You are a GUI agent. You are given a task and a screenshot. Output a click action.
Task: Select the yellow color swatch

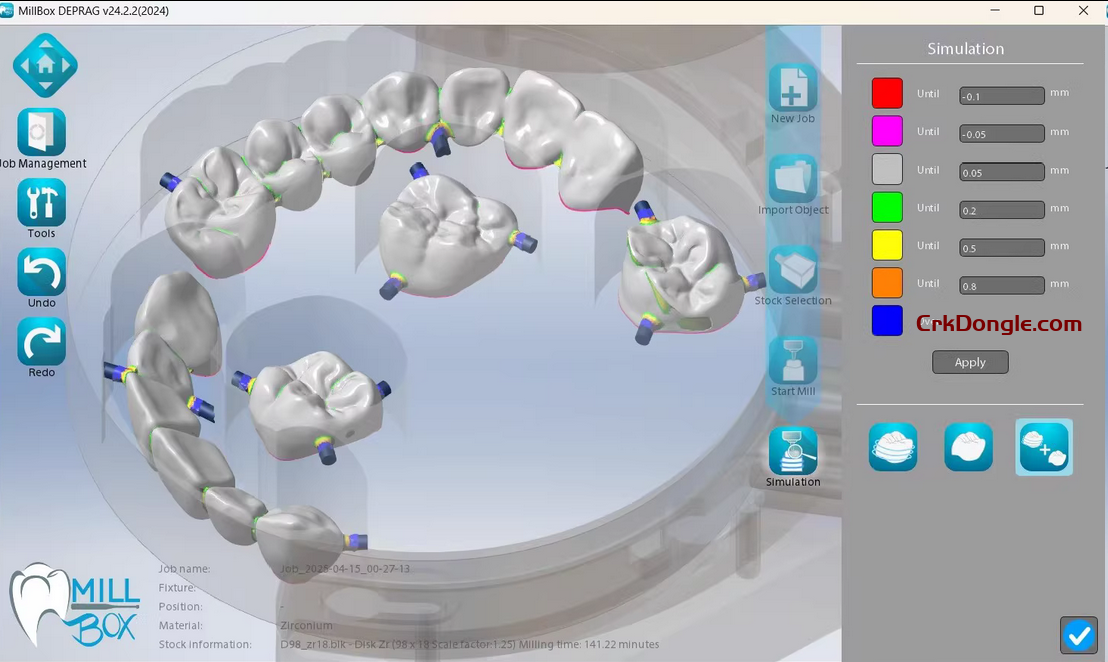click(886, 245)
